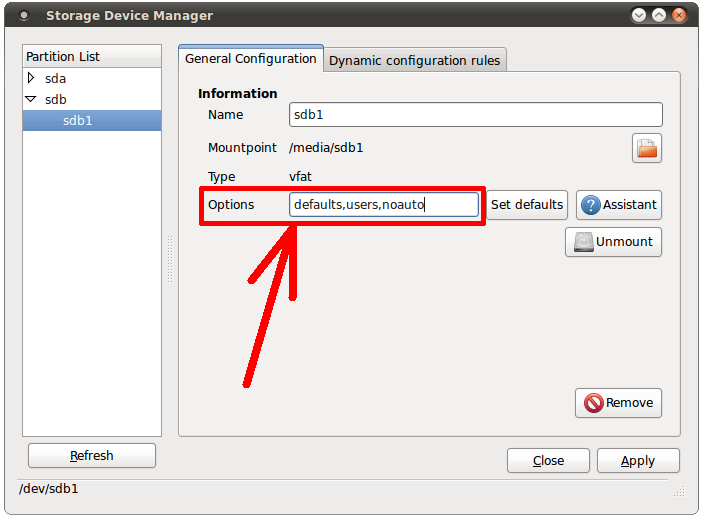Viewport: 702px width, 517px height.
Task: Click inside the Options text field
Action: coord(384,205)
